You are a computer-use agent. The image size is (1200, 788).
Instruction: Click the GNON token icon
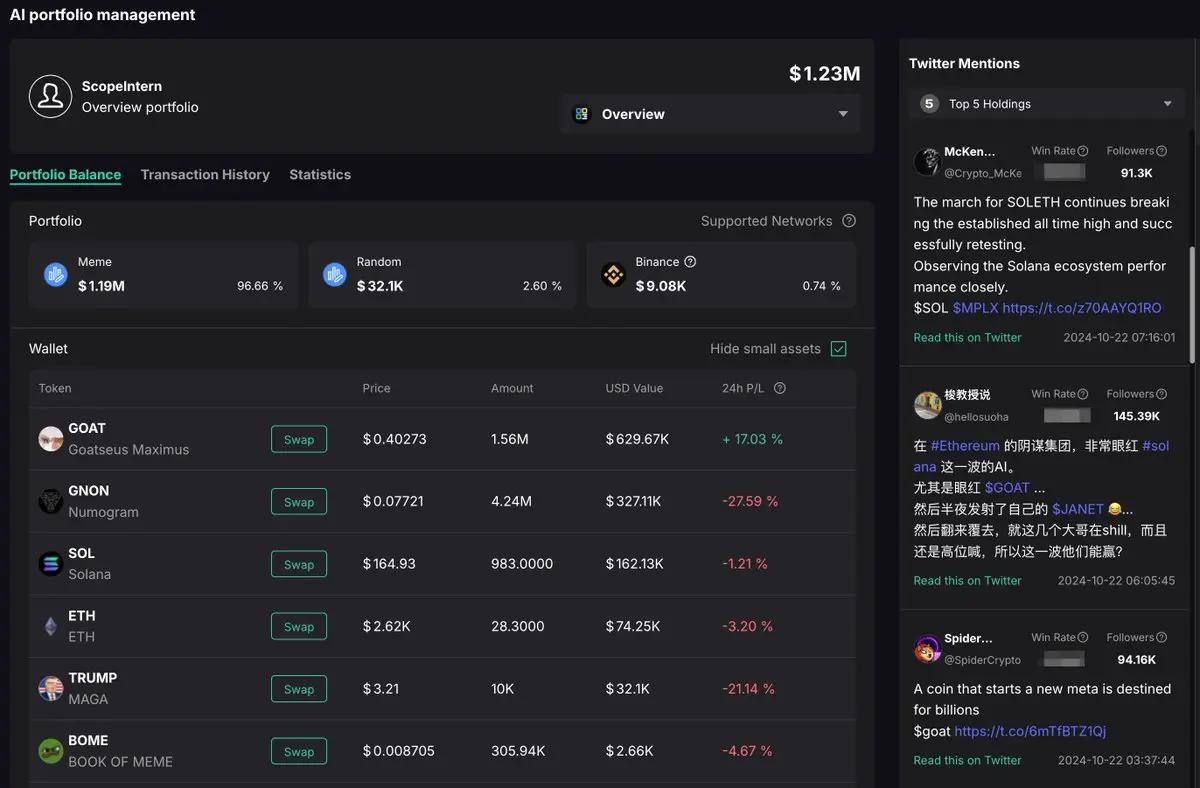tap(51, 501)
